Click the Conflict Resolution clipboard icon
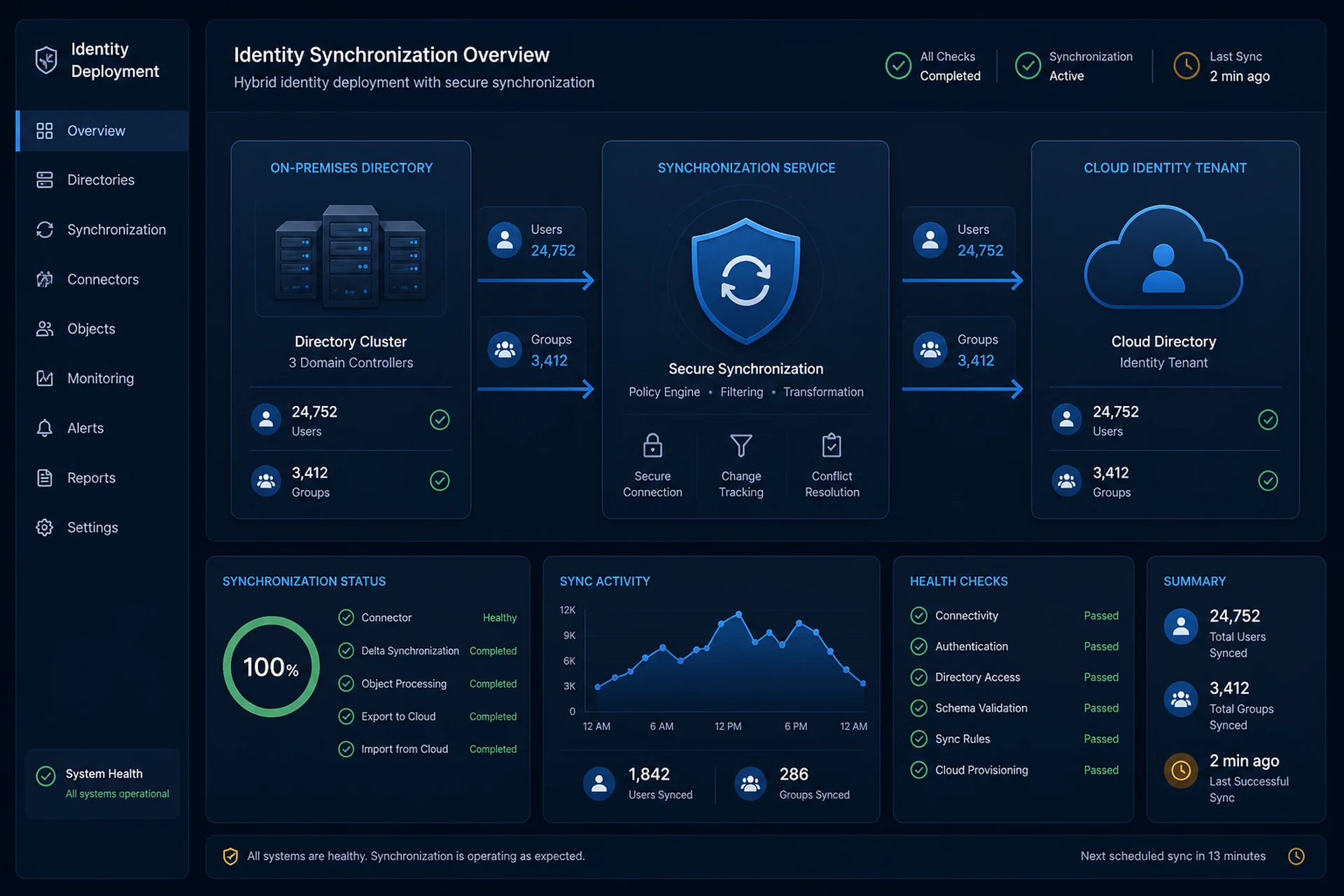The height and width of the screenshot is (896, 1344). 832,444
